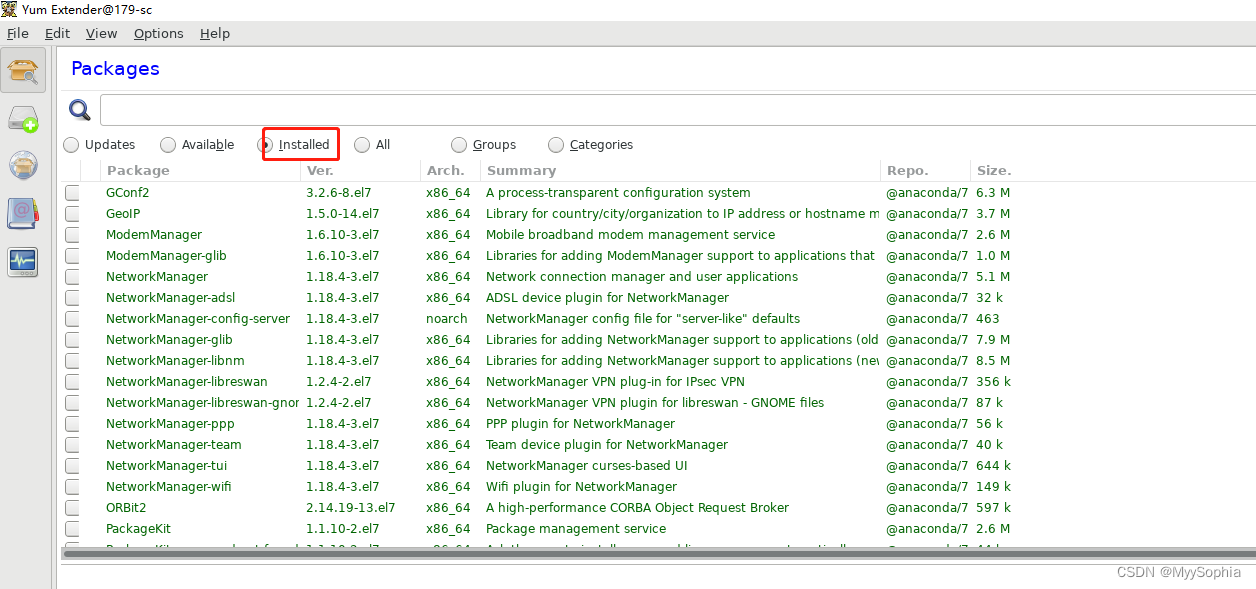1256x589 pixels.
Task: Click the 463 size cell
Action: (988, 319)
